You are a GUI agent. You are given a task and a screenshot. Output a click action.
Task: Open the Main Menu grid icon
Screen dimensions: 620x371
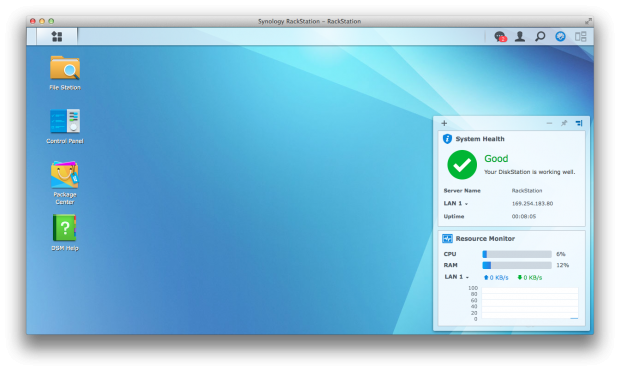point(57,36)
